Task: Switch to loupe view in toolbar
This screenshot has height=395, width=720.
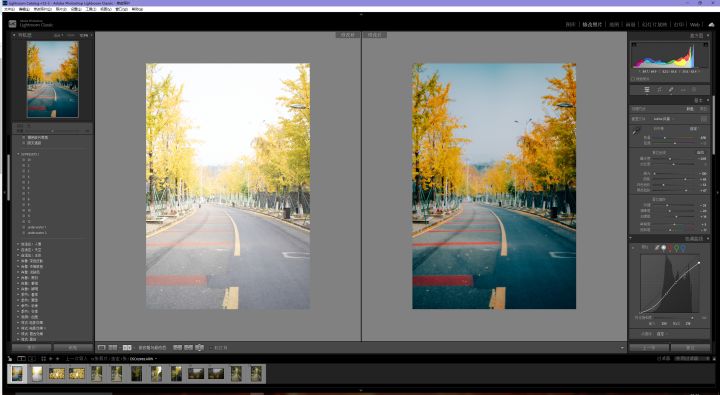Action: pyautogui.click(x=101, y=348)
